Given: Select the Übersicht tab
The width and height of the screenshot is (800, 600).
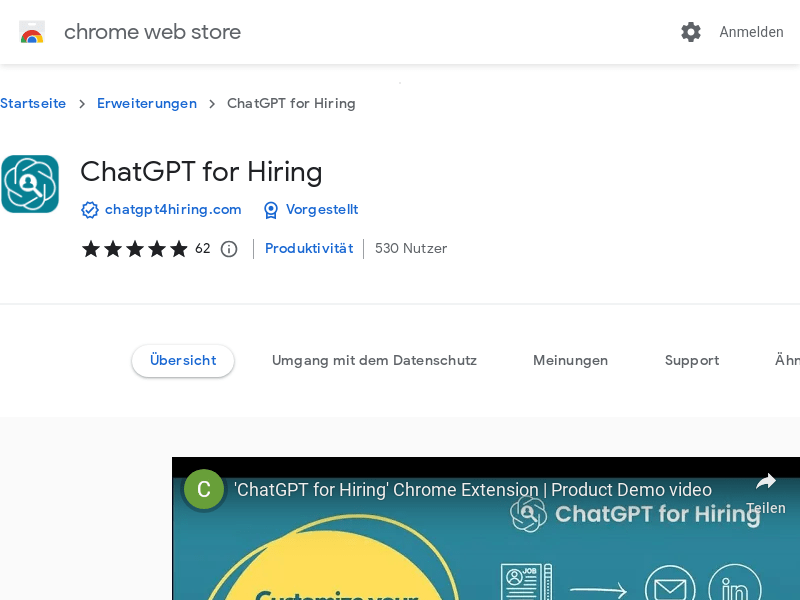Looking at the screenshot, I should coord(183,361).
